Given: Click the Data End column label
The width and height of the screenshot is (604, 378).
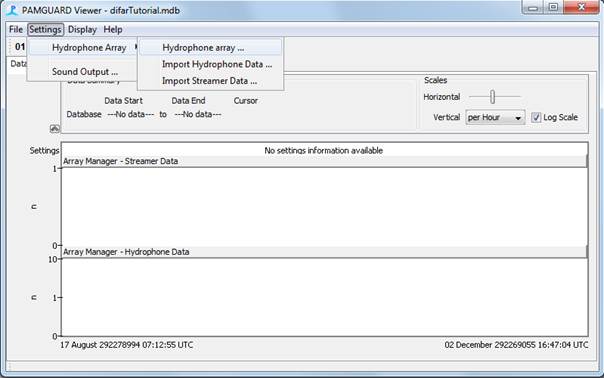Looking at the screenshot, I should tap(188, 101).
